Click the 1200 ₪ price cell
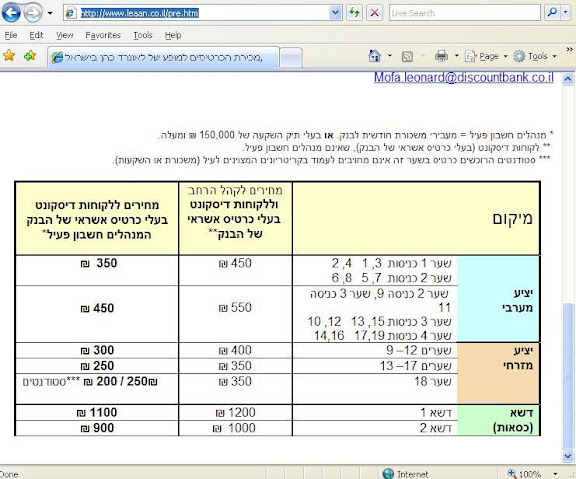This screenshot has width=576, height=479. coord(235,413)
